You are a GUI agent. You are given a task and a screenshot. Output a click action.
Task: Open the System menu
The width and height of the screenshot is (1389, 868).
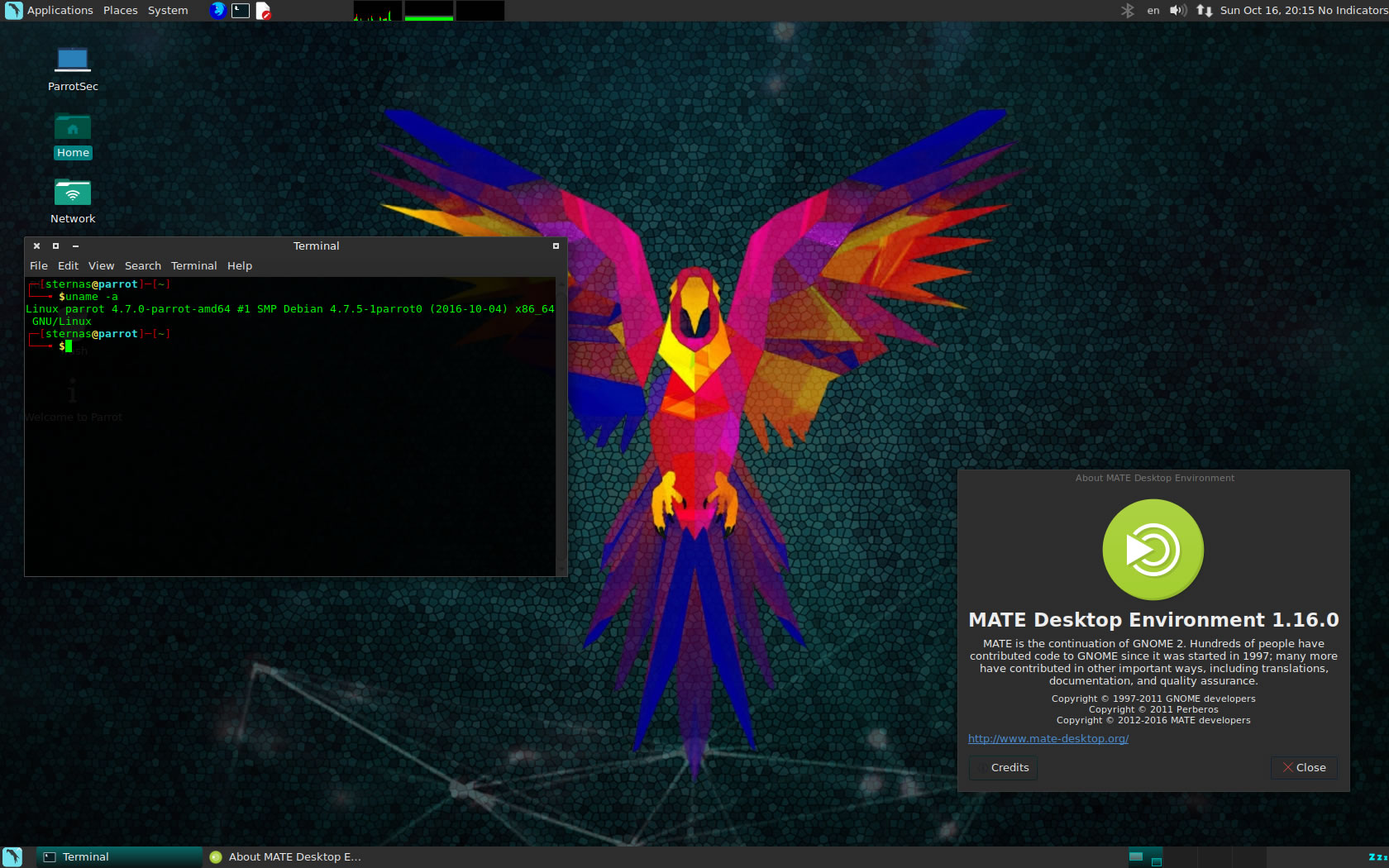(x=168, y=11)
